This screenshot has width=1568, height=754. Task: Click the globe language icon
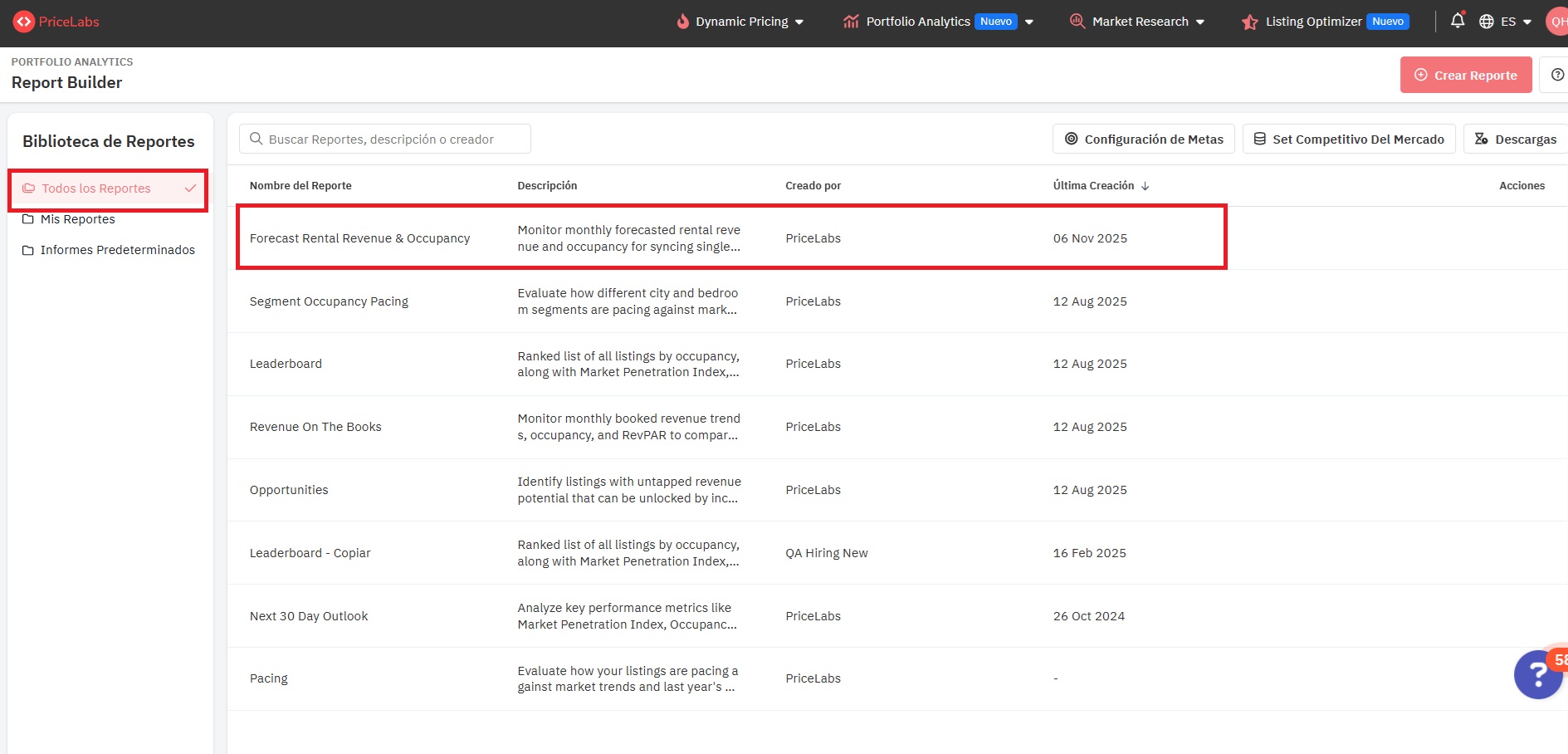(1487, 22)
